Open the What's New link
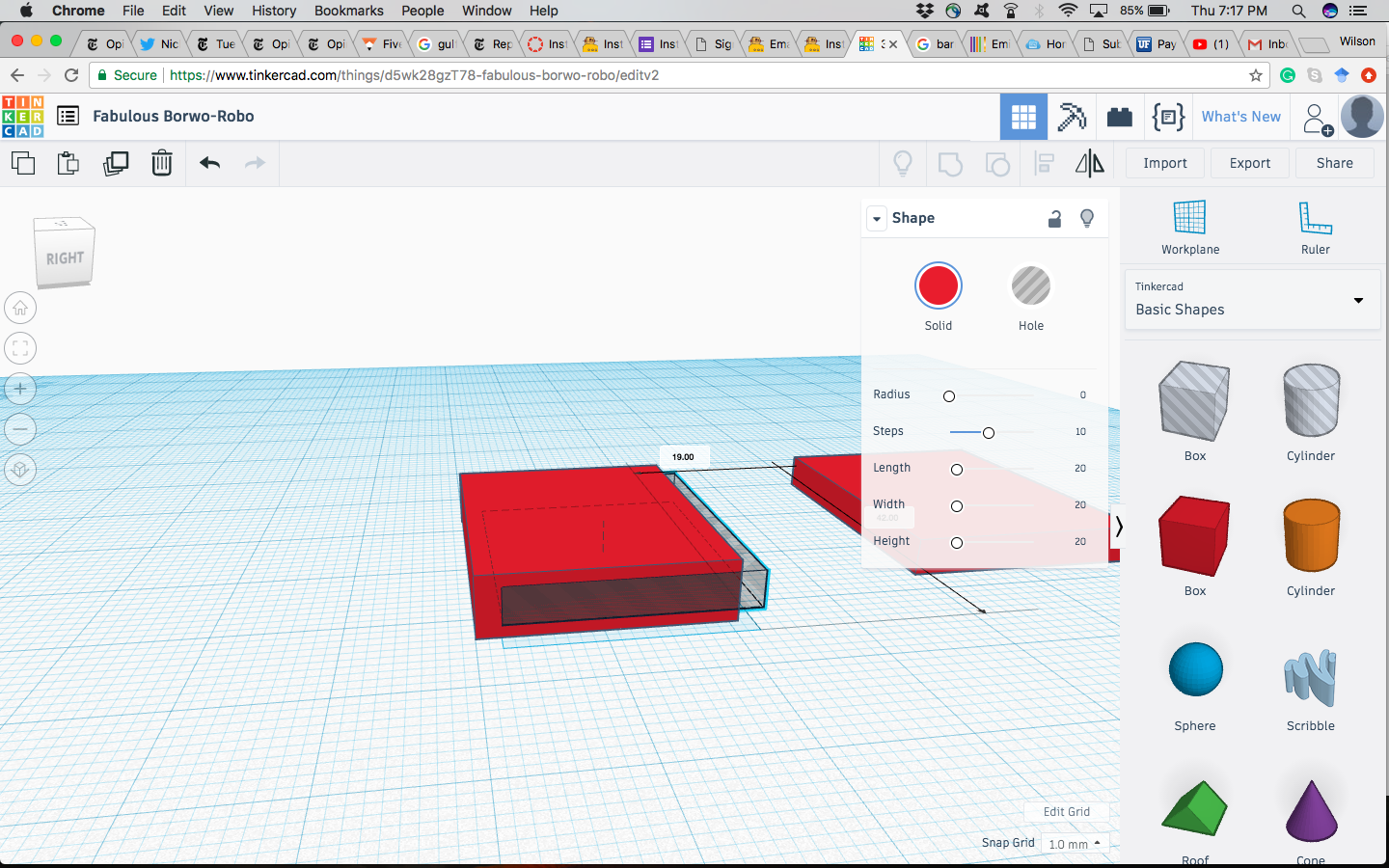This screenshot has height=868, width=1389. 1241,117
